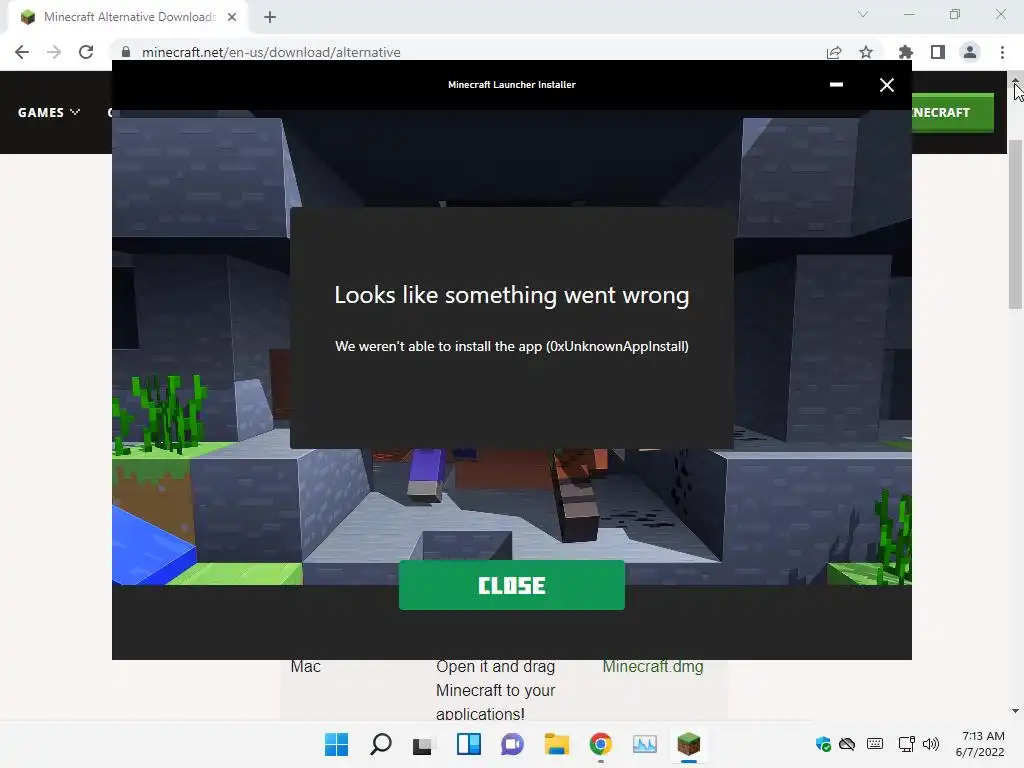Open Chrome side panel icon

point(938,52)
